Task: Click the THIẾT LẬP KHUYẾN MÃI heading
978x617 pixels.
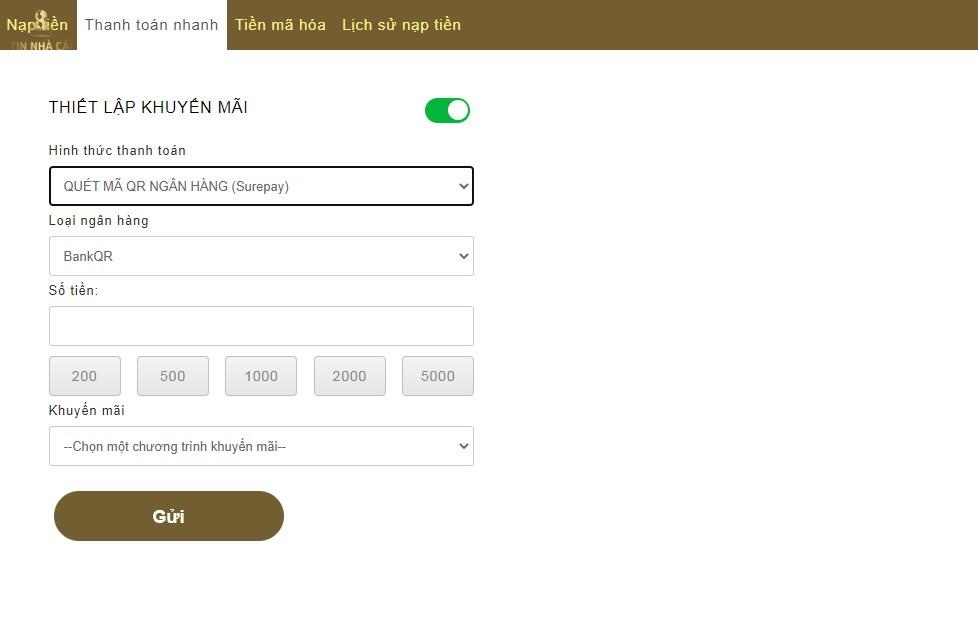Action: (148, 108)
